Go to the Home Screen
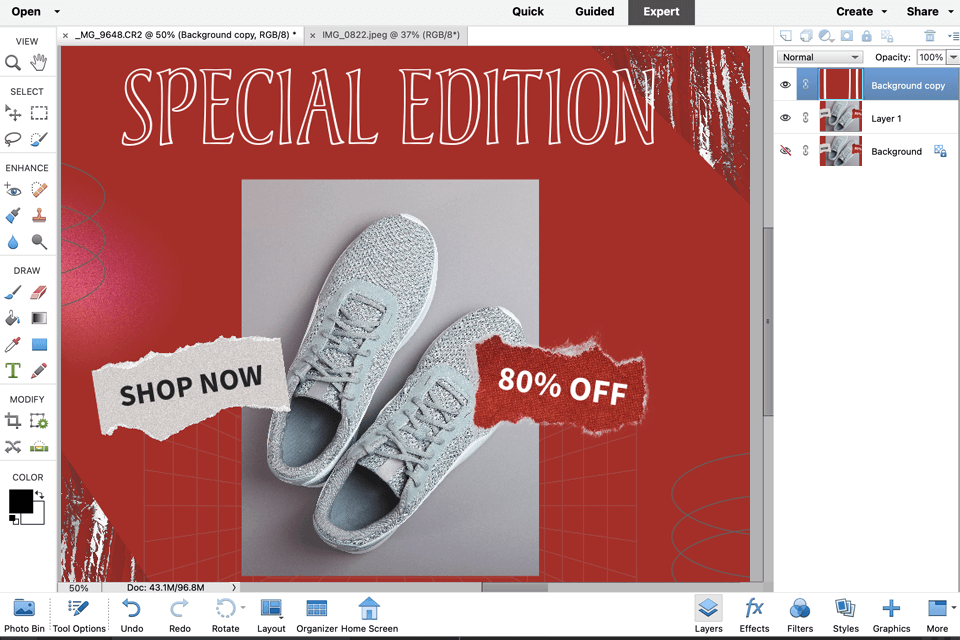The width and height of the screenshot is (960, 640). click(x=369, y=616)
